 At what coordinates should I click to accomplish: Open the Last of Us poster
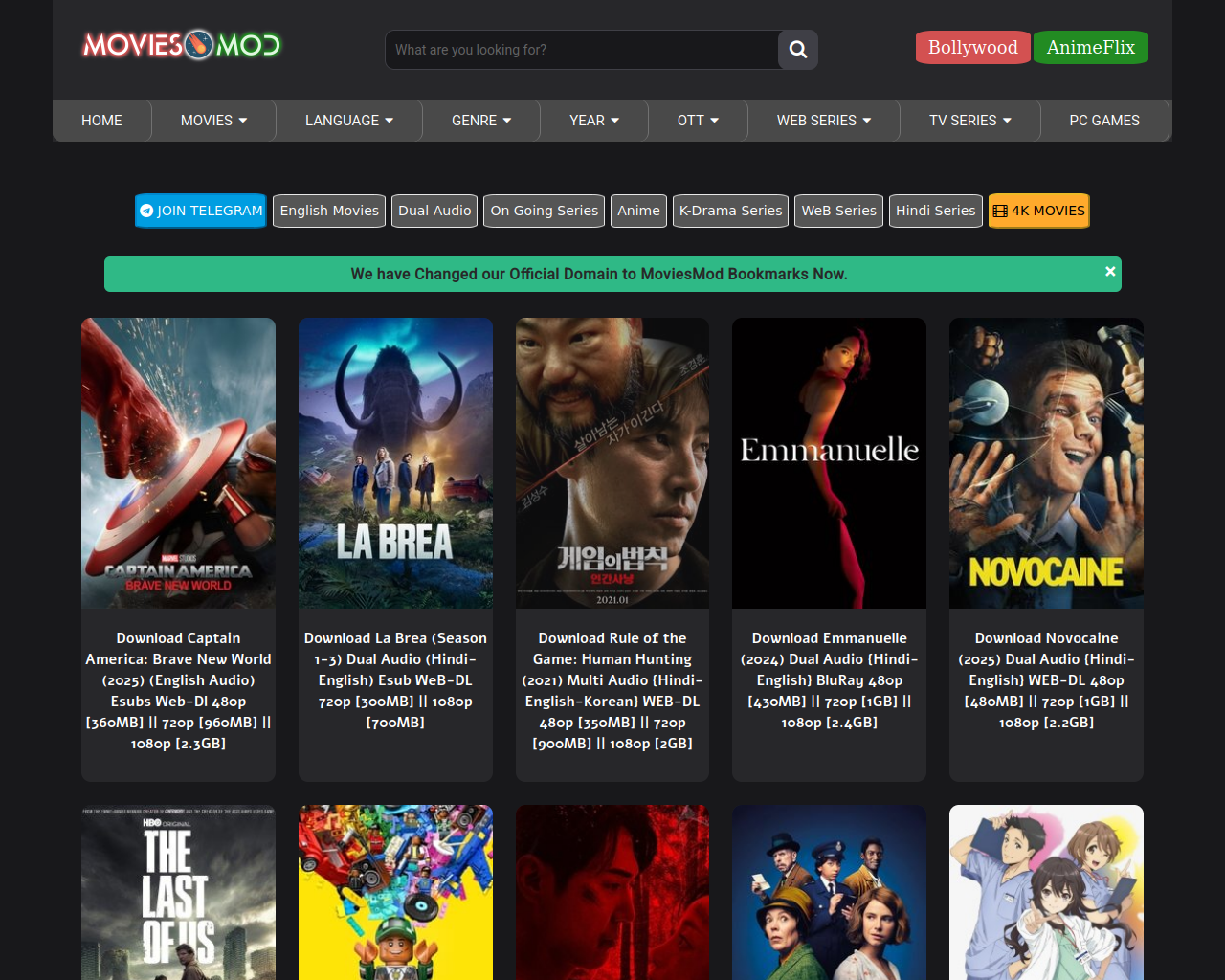point(178,892)
